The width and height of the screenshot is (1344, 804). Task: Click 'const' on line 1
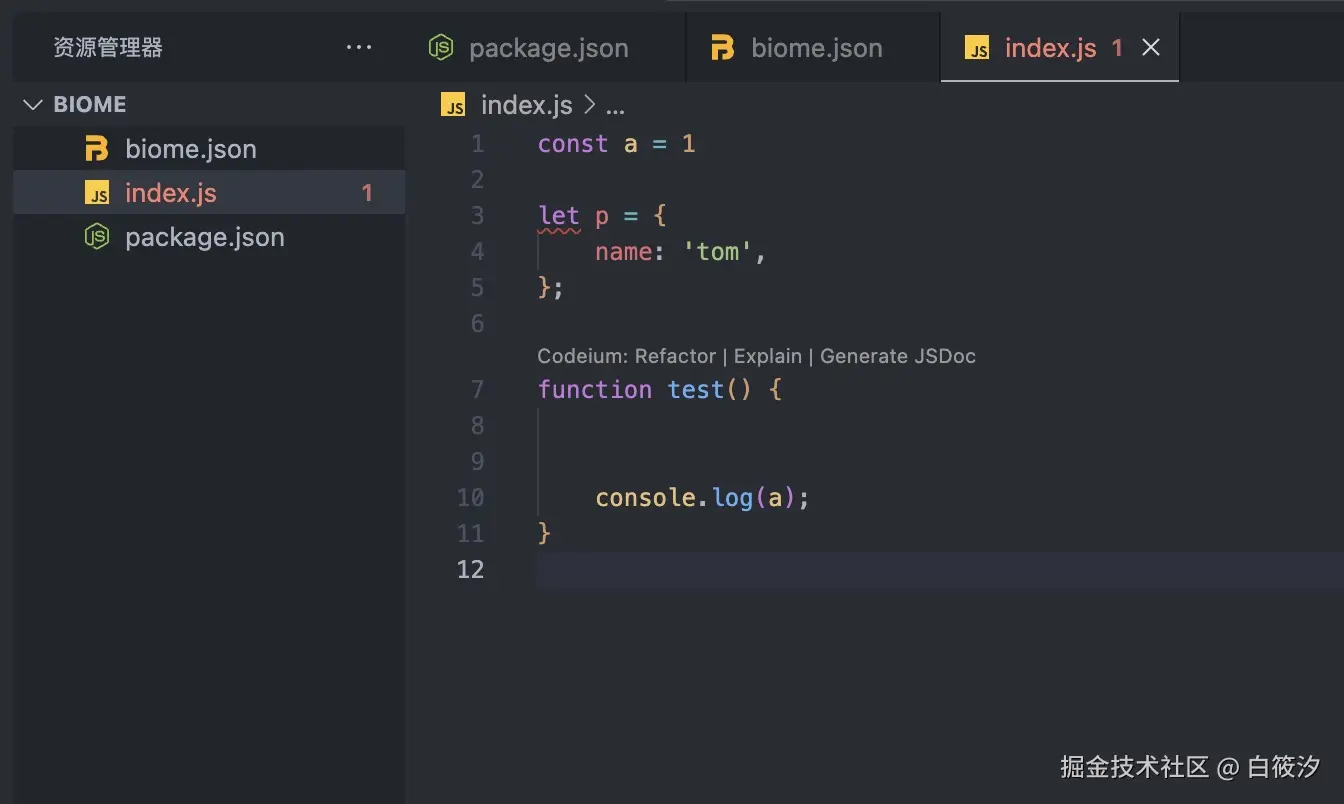[x=573, y=144]
